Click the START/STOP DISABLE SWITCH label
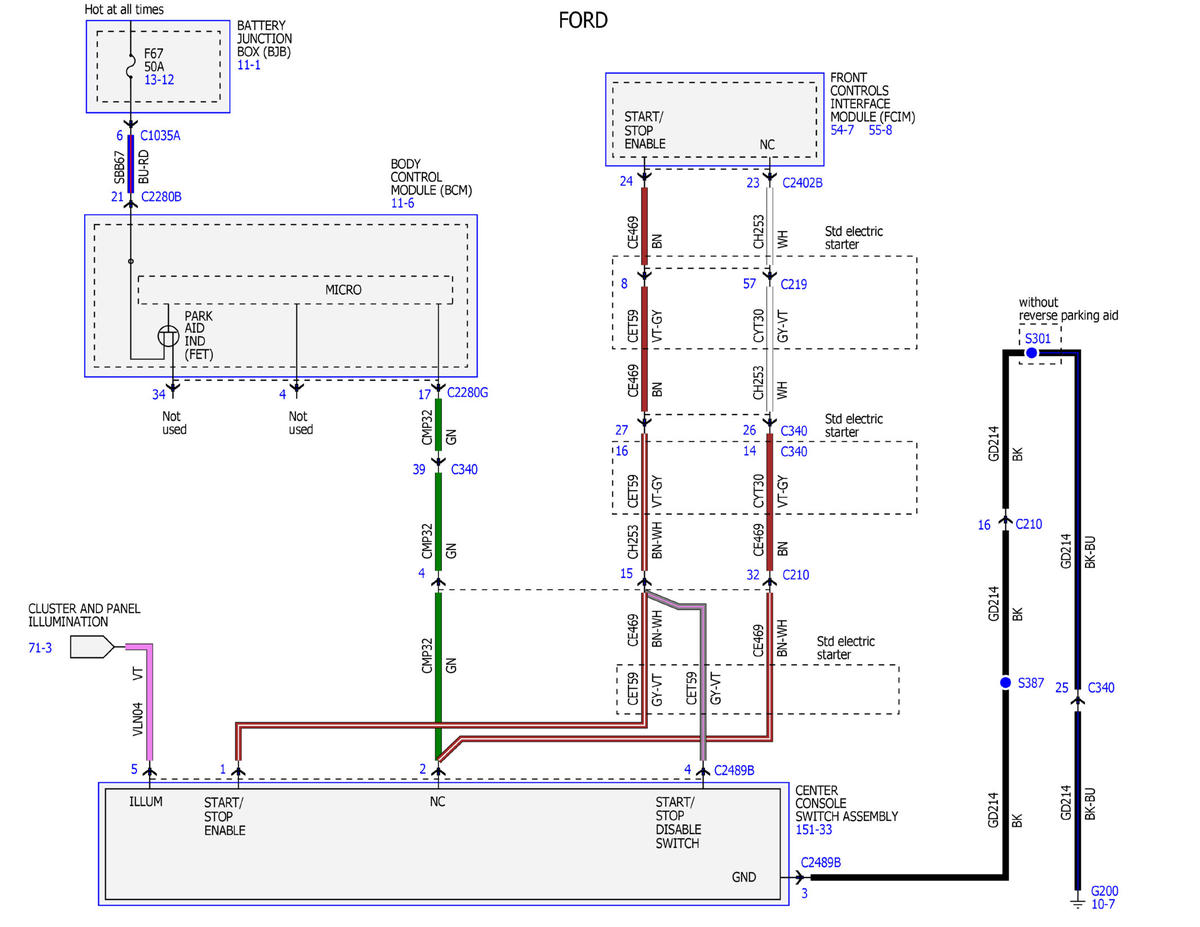Image resolution: width=1200 pixels, height=927 pixels. (678, 823)
